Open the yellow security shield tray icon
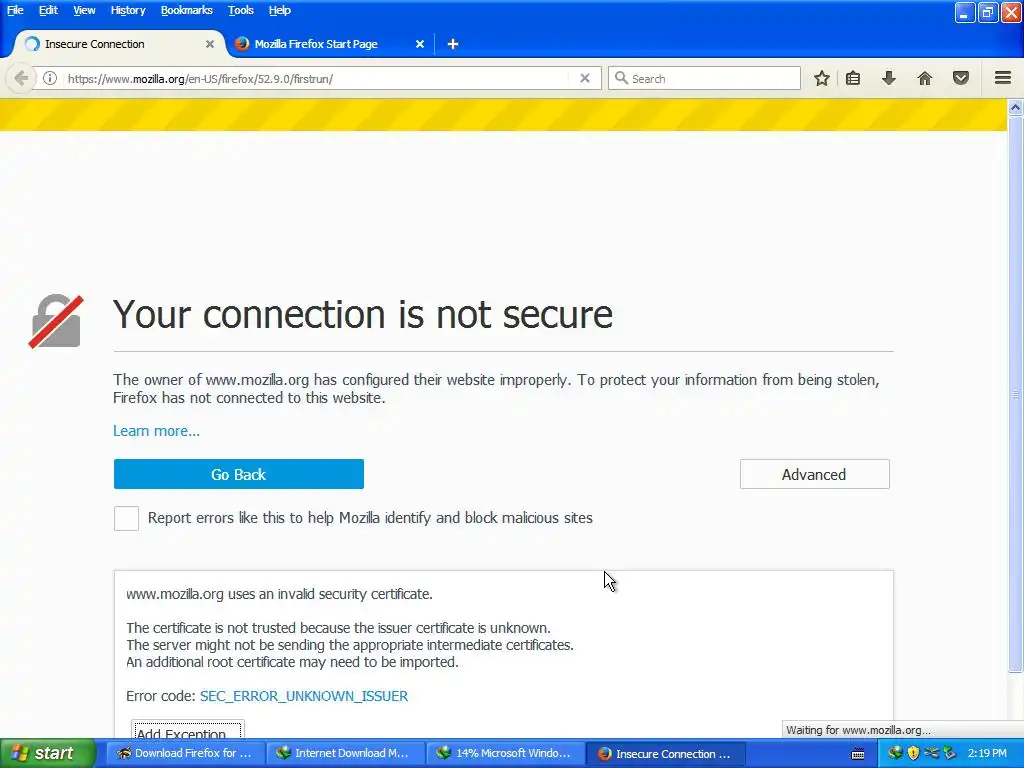Viewport: 1024px width, 768px height. 914,753
